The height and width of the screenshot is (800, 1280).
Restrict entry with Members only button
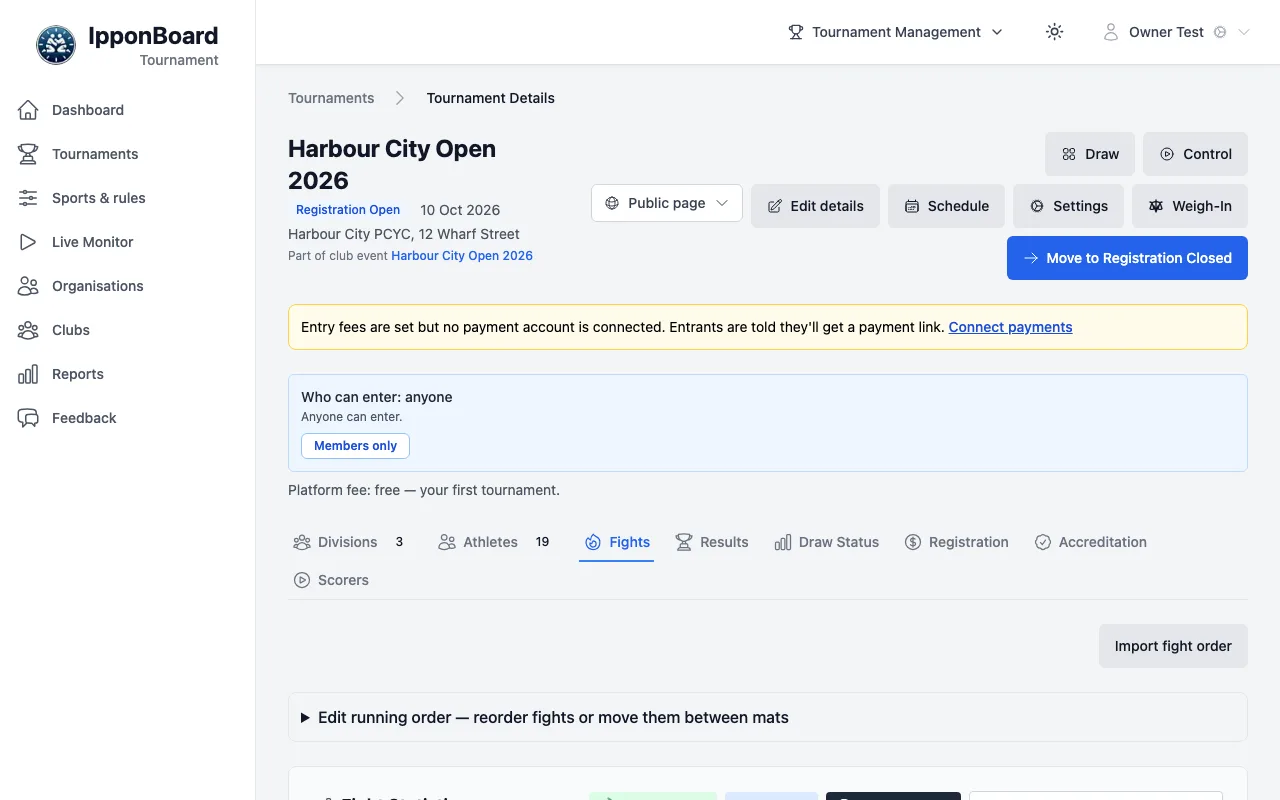355,446
